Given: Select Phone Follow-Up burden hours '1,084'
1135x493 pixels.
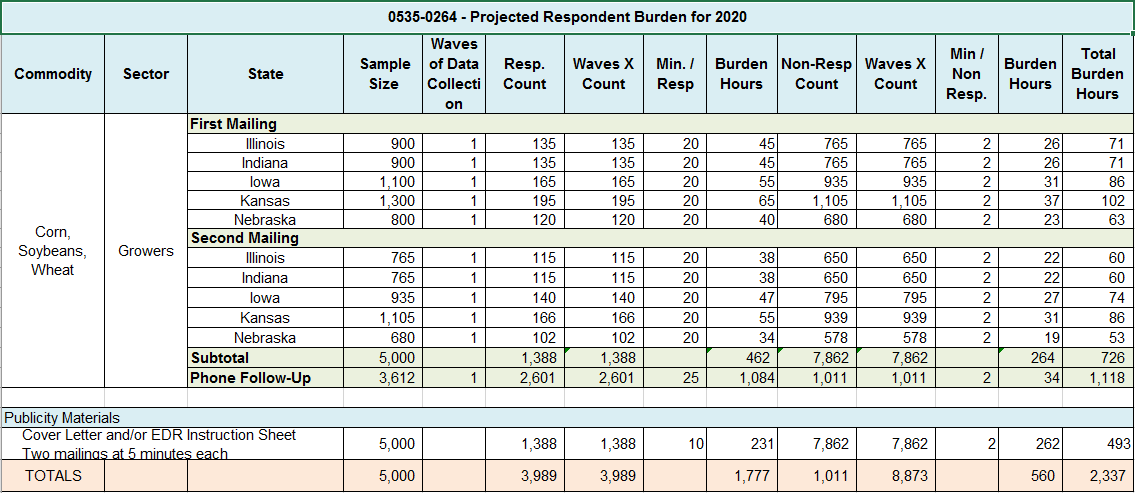Looking at the screenshot, I should pos(742,377).
